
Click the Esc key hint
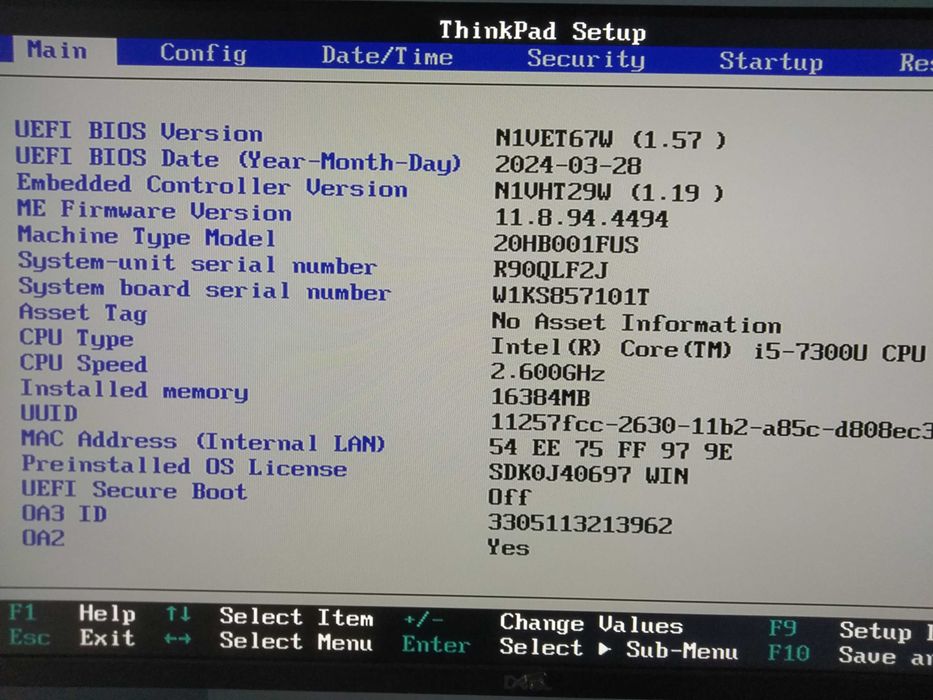click(x=30, y=638)
